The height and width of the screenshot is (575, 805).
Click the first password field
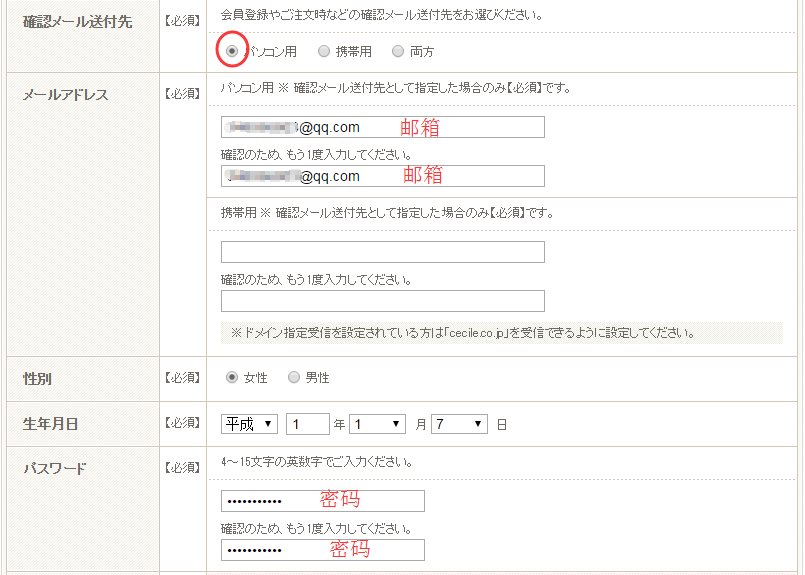coord(322,501)
